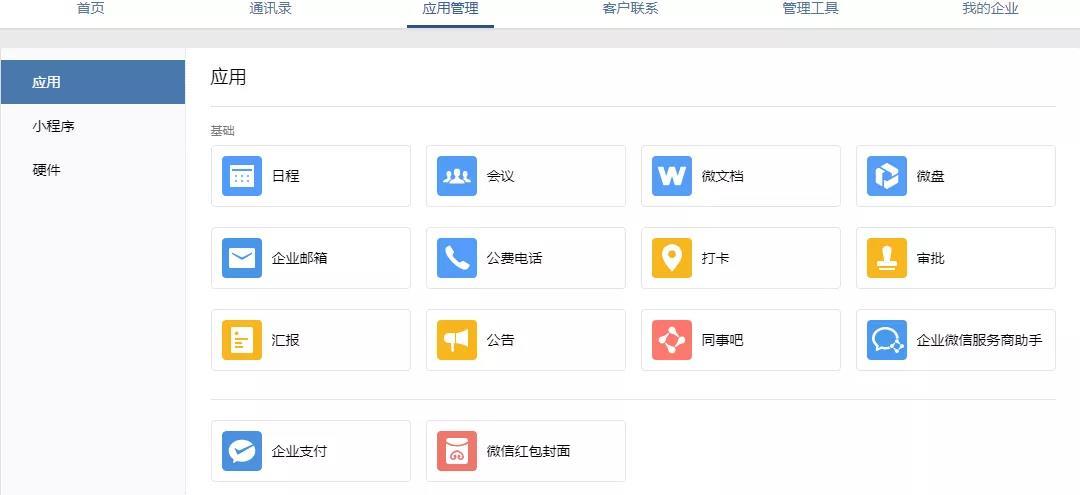The width and height of the screenshot is (1080, 495).
Task: Click the 日程 label text
Action: point(285,176)
